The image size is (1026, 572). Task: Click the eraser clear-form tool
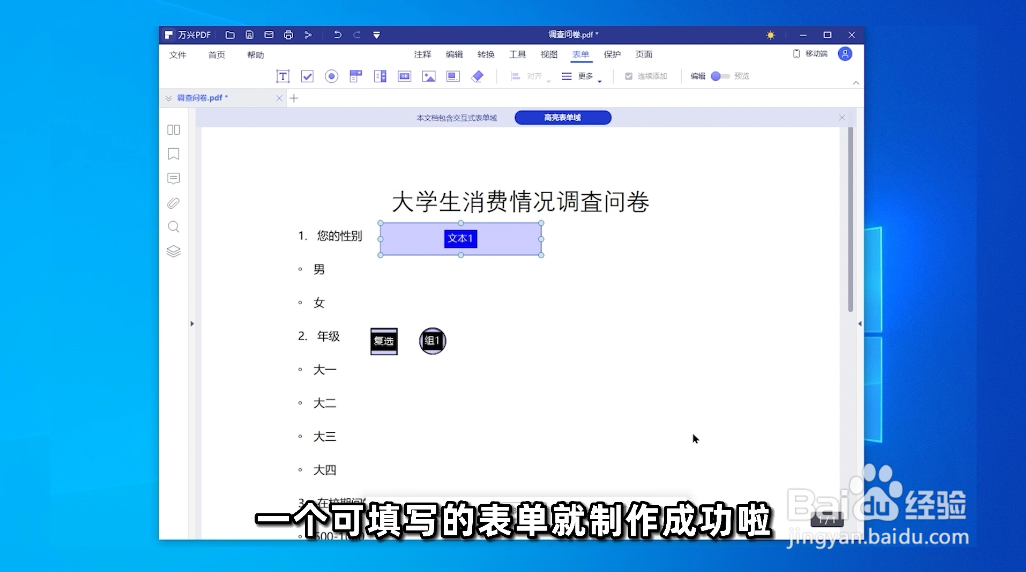click(x=478, y=77)
